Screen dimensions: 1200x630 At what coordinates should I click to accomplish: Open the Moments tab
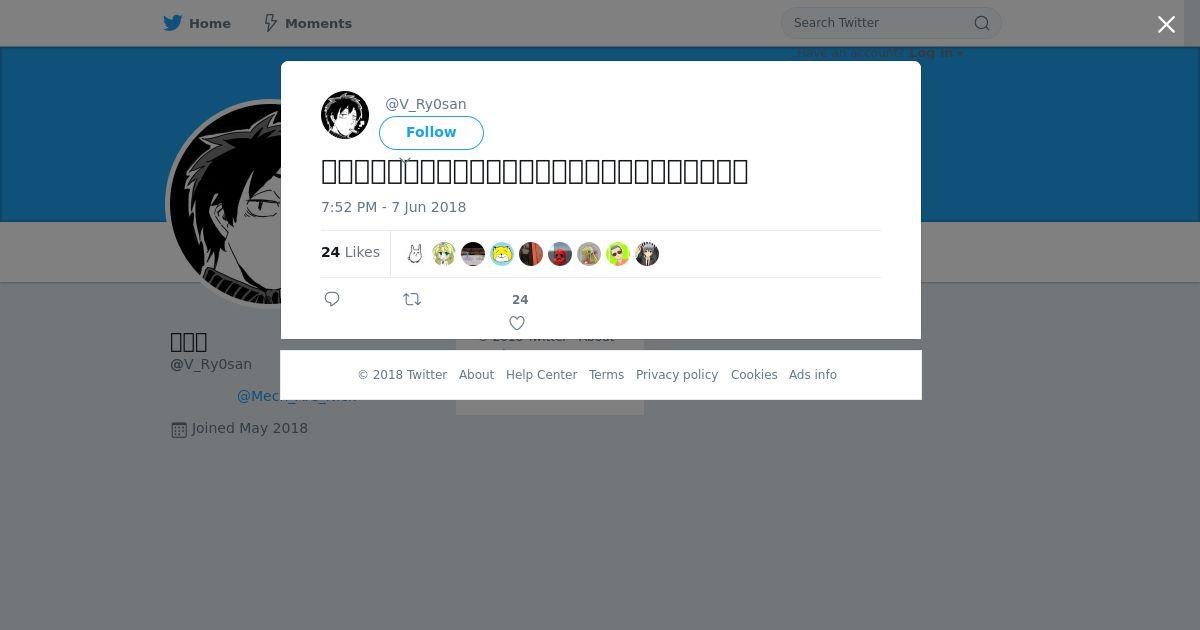[307, 23]
